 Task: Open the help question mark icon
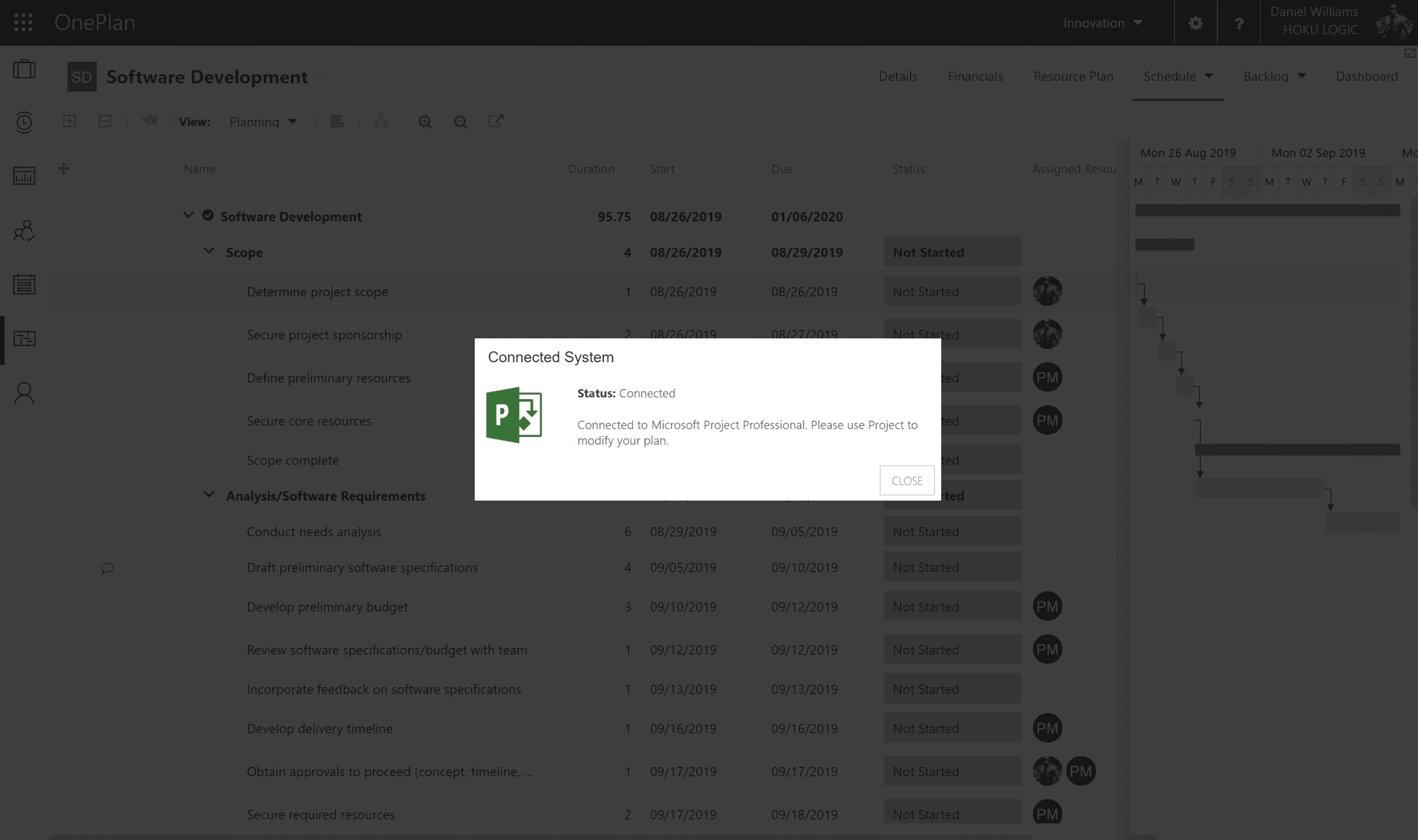click(1239, 23)
